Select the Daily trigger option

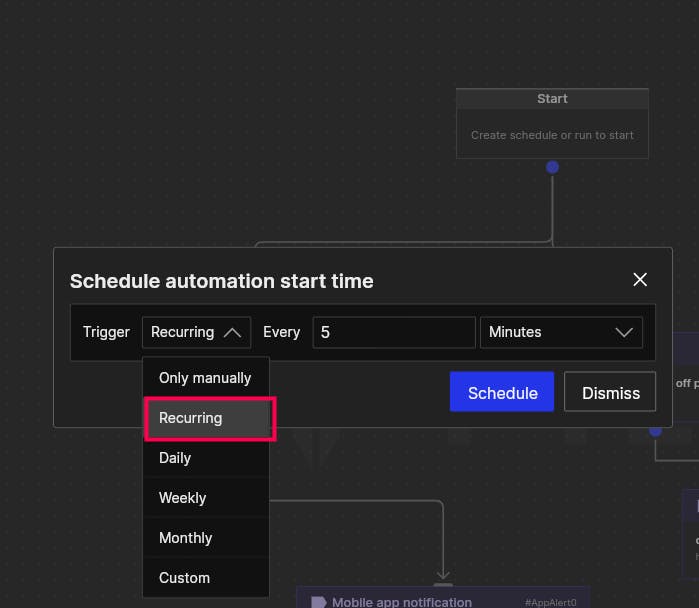click(x=206, y=458)
